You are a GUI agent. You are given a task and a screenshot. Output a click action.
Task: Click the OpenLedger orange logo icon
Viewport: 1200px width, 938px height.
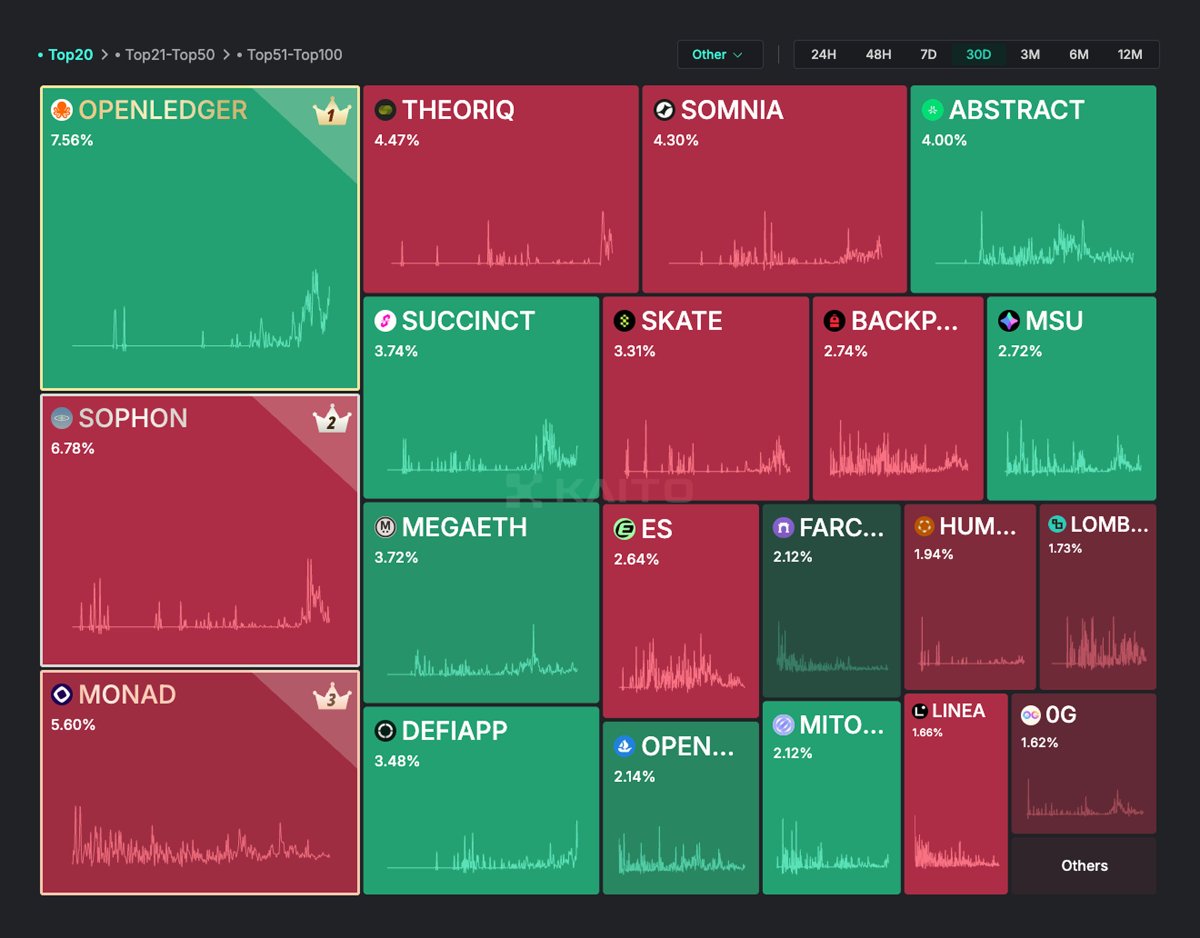pos(62,110)
